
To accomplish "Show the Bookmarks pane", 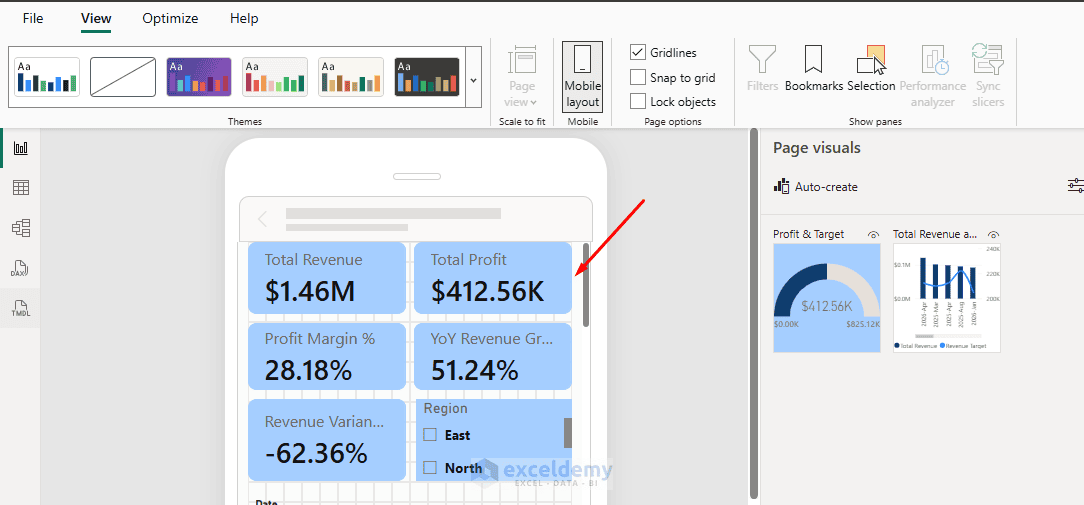I will point(814,68).
